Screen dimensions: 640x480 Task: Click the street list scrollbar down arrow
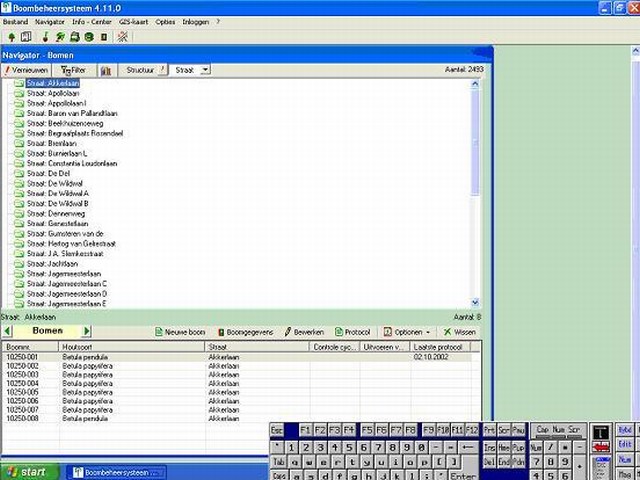tap(475, 303)
